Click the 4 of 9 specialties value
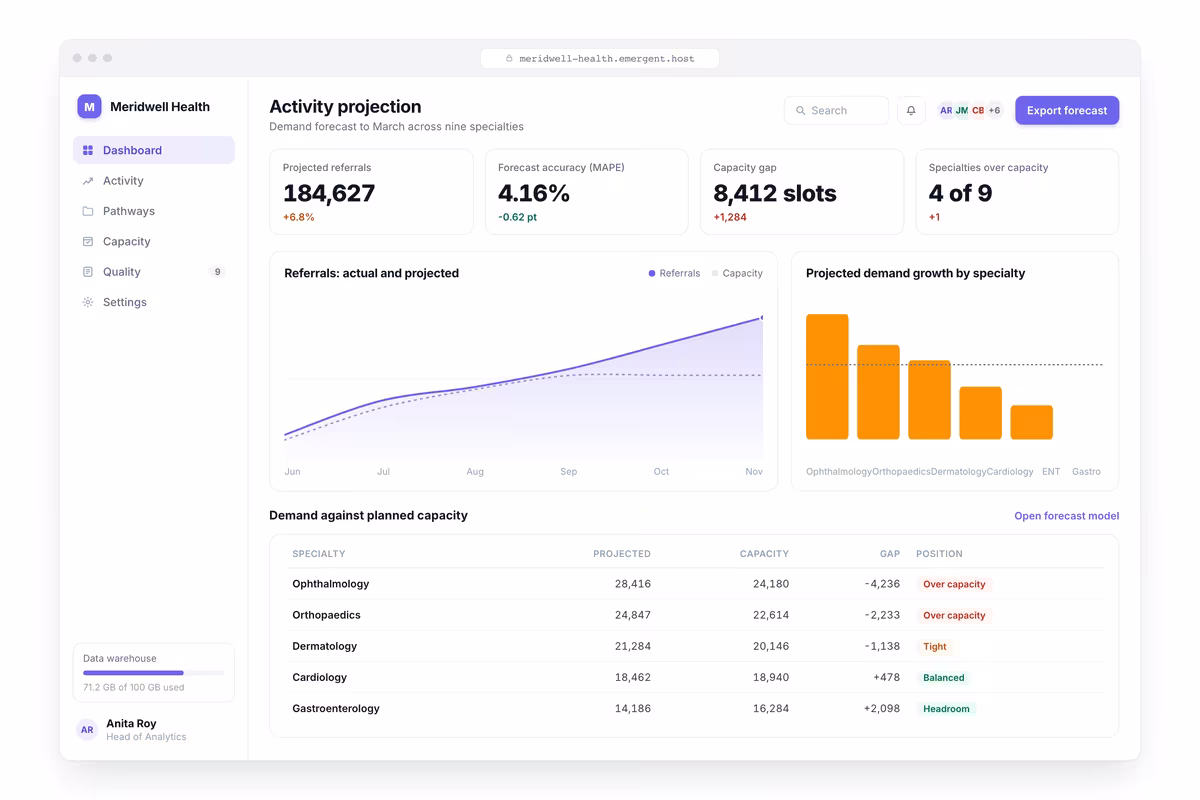The image size is (1200, 800). (960, 193)
